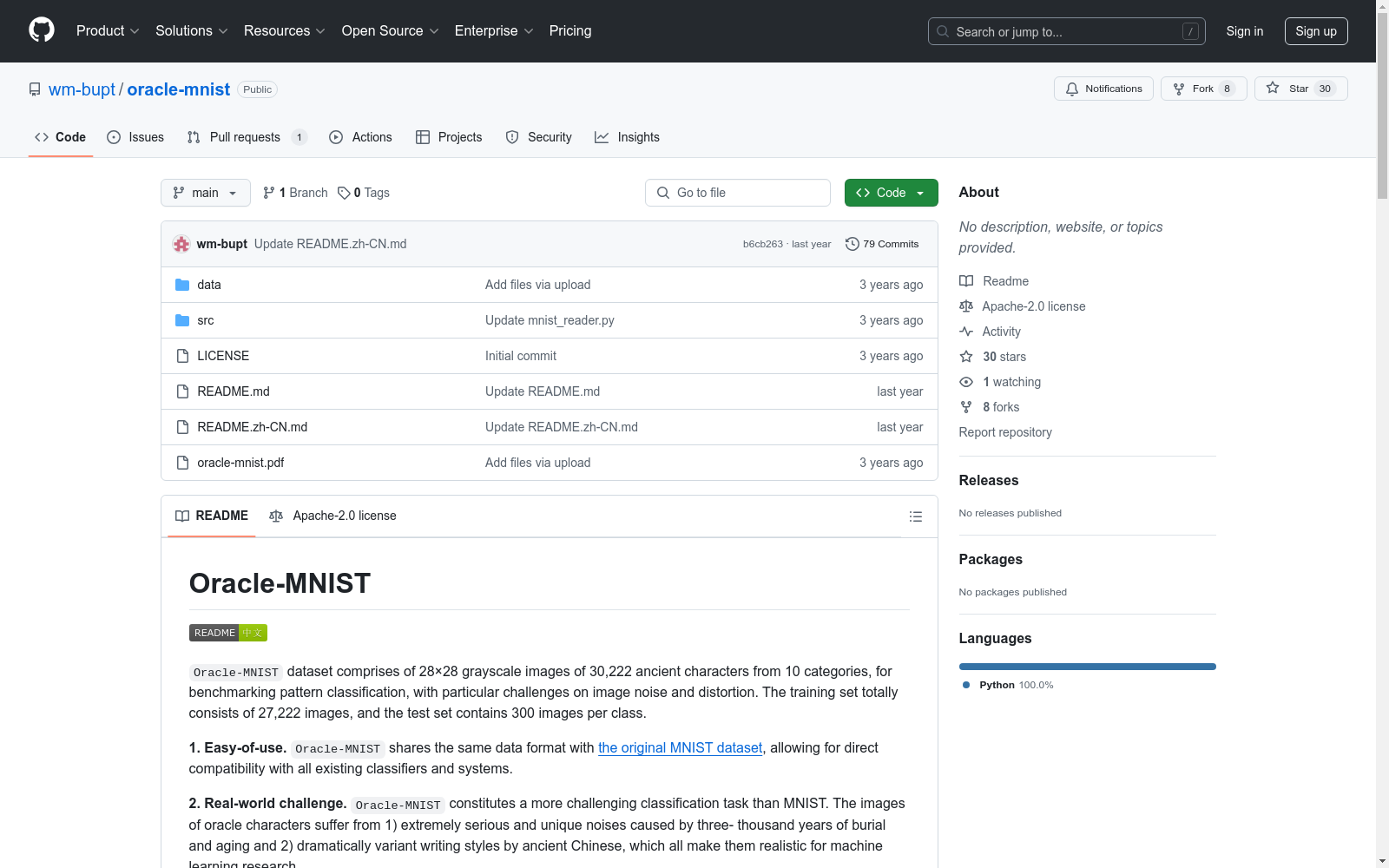
Task: Open the Insights tab
Action: coord(627,137)
